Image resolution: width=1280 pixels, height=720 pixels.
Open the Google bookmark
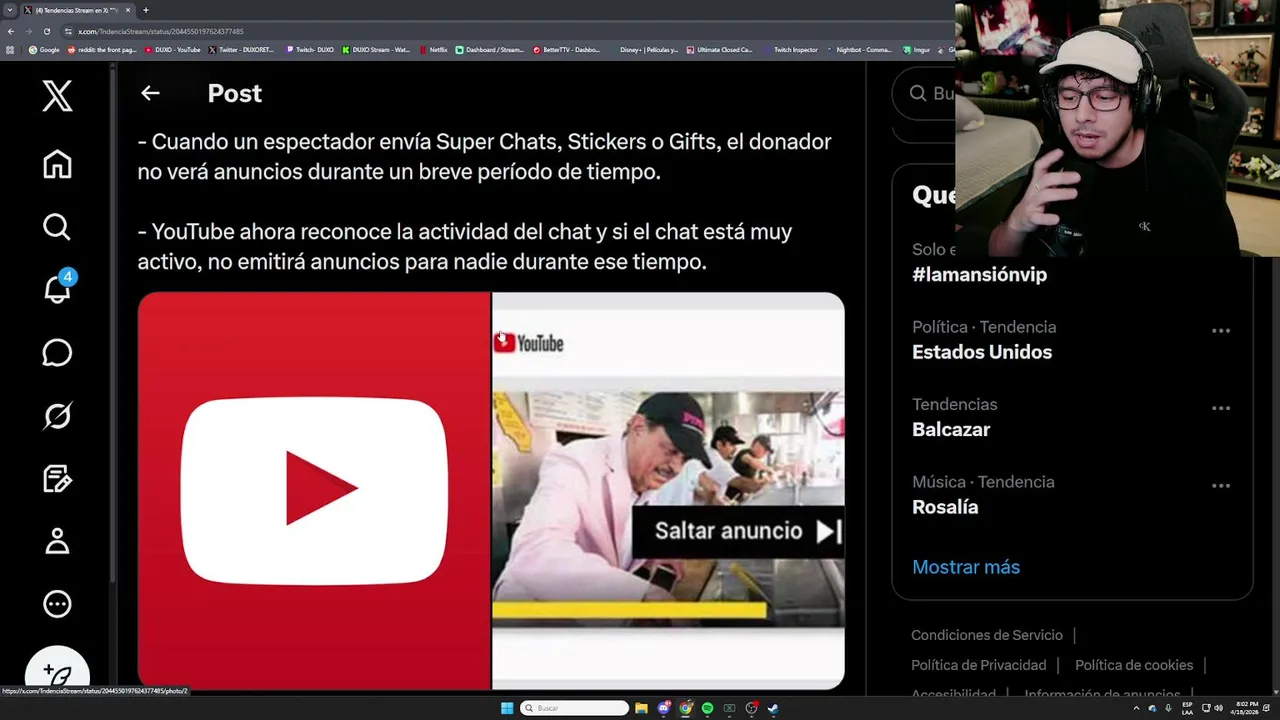coord(44,49)
